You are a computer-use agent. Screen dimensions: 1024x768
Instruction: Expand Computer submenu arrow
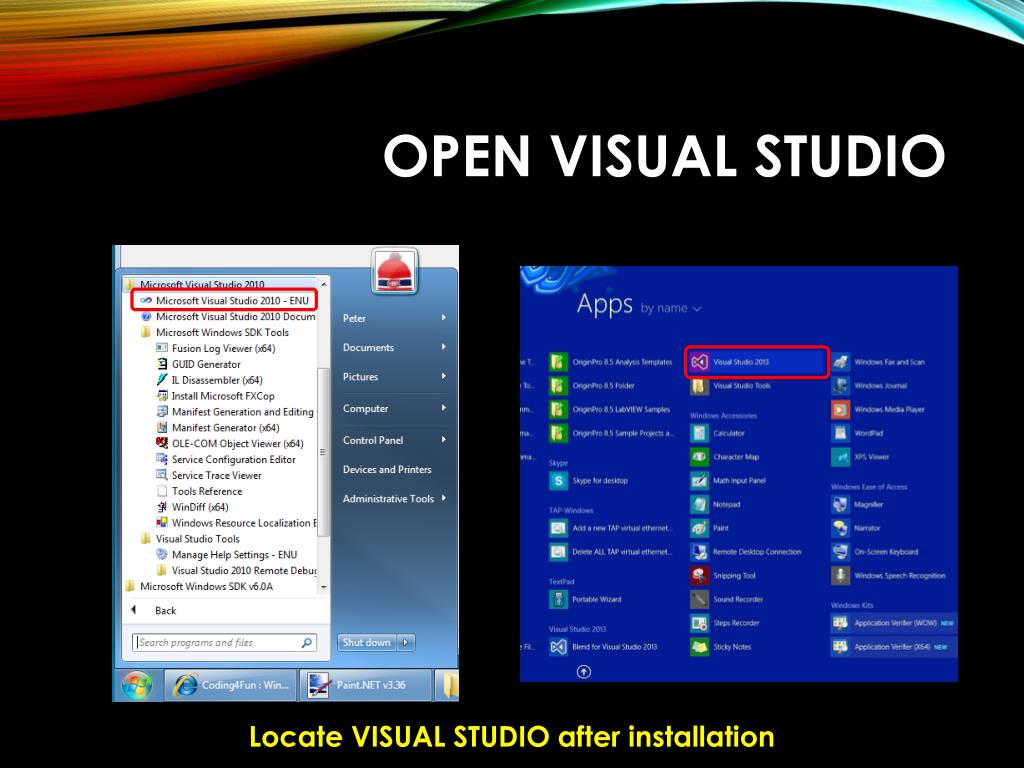[443, 408]
